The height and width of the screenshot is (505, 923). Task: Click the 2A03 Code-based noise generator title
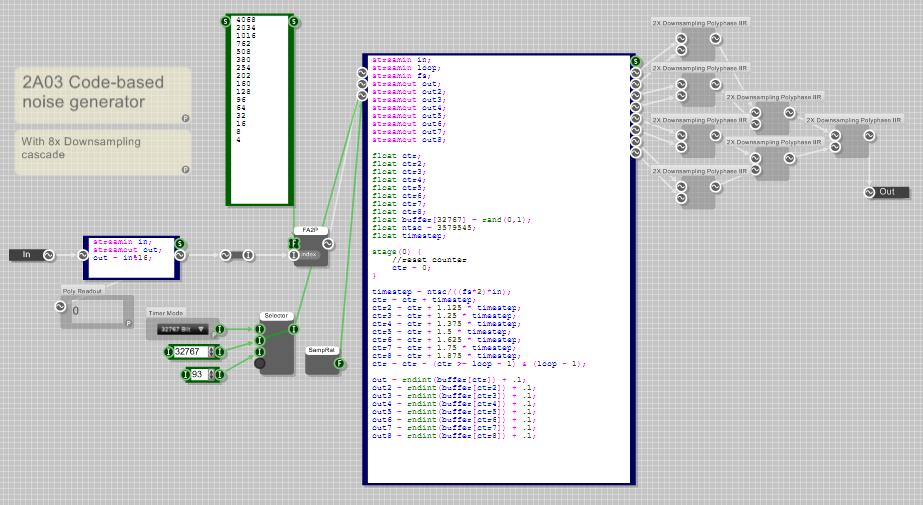tap(93, 92)
